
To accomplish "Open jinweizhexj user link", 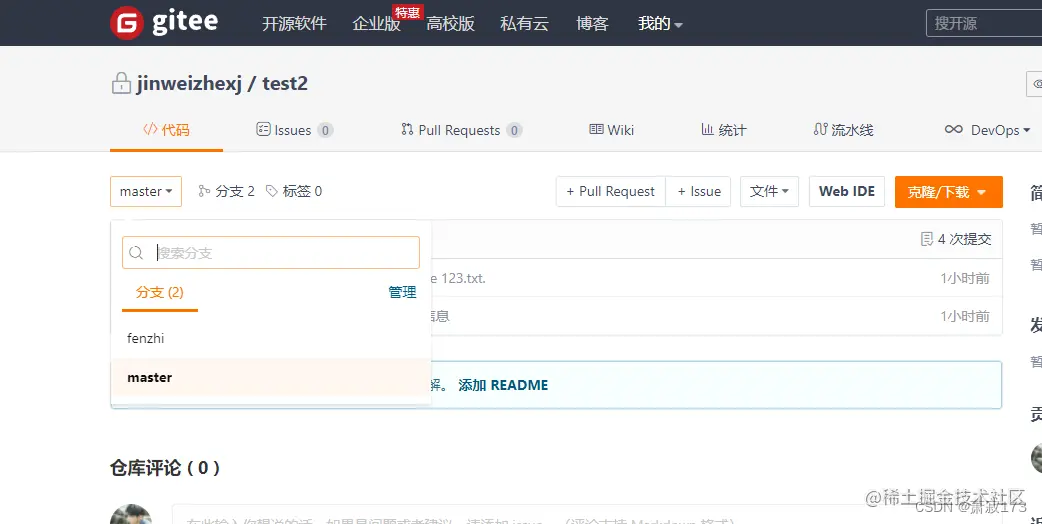I will click(189, 84).
